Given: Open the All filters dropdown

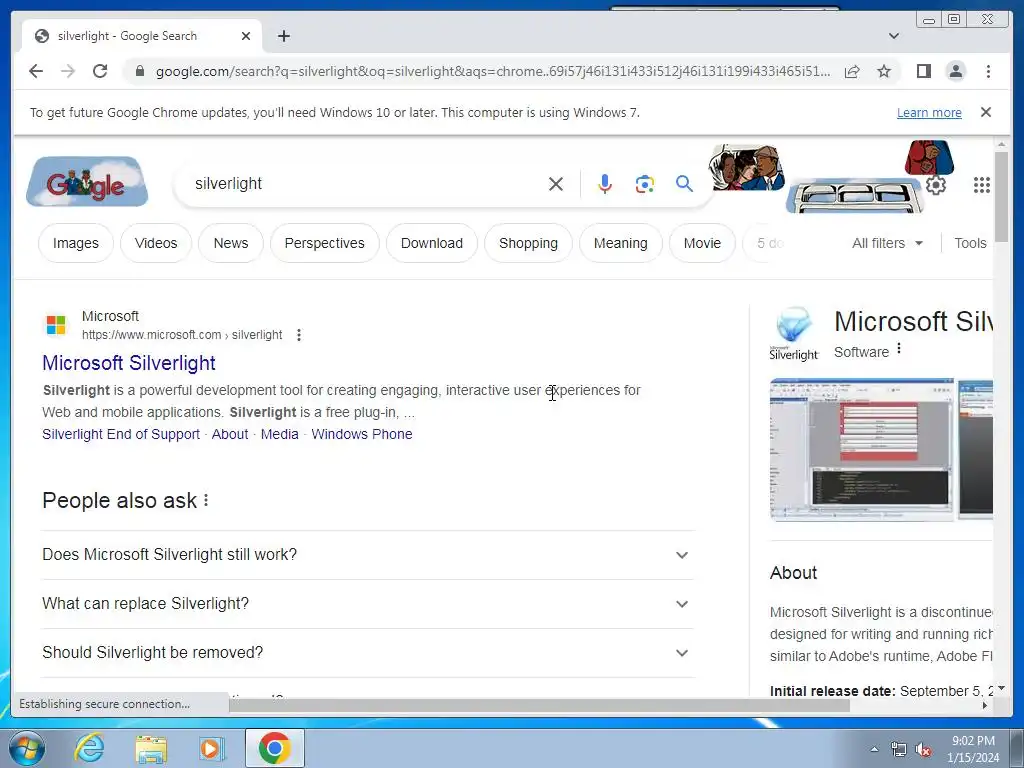Looking at the screenshot, I should 887,243.
